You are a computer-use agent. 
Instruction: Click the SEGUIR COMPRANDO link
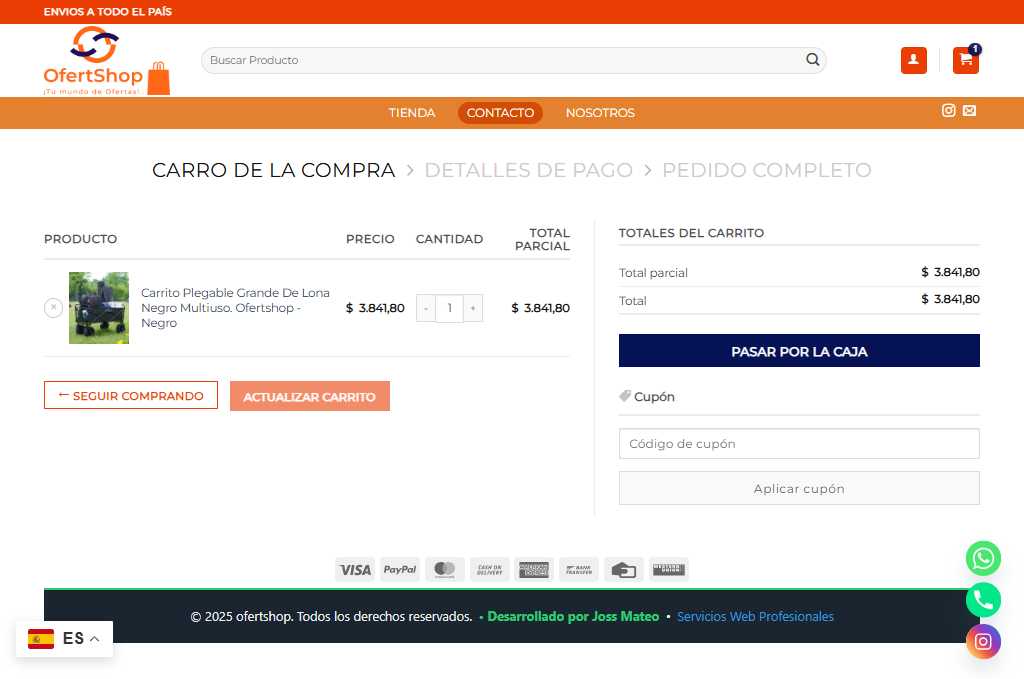coord(130,395)
